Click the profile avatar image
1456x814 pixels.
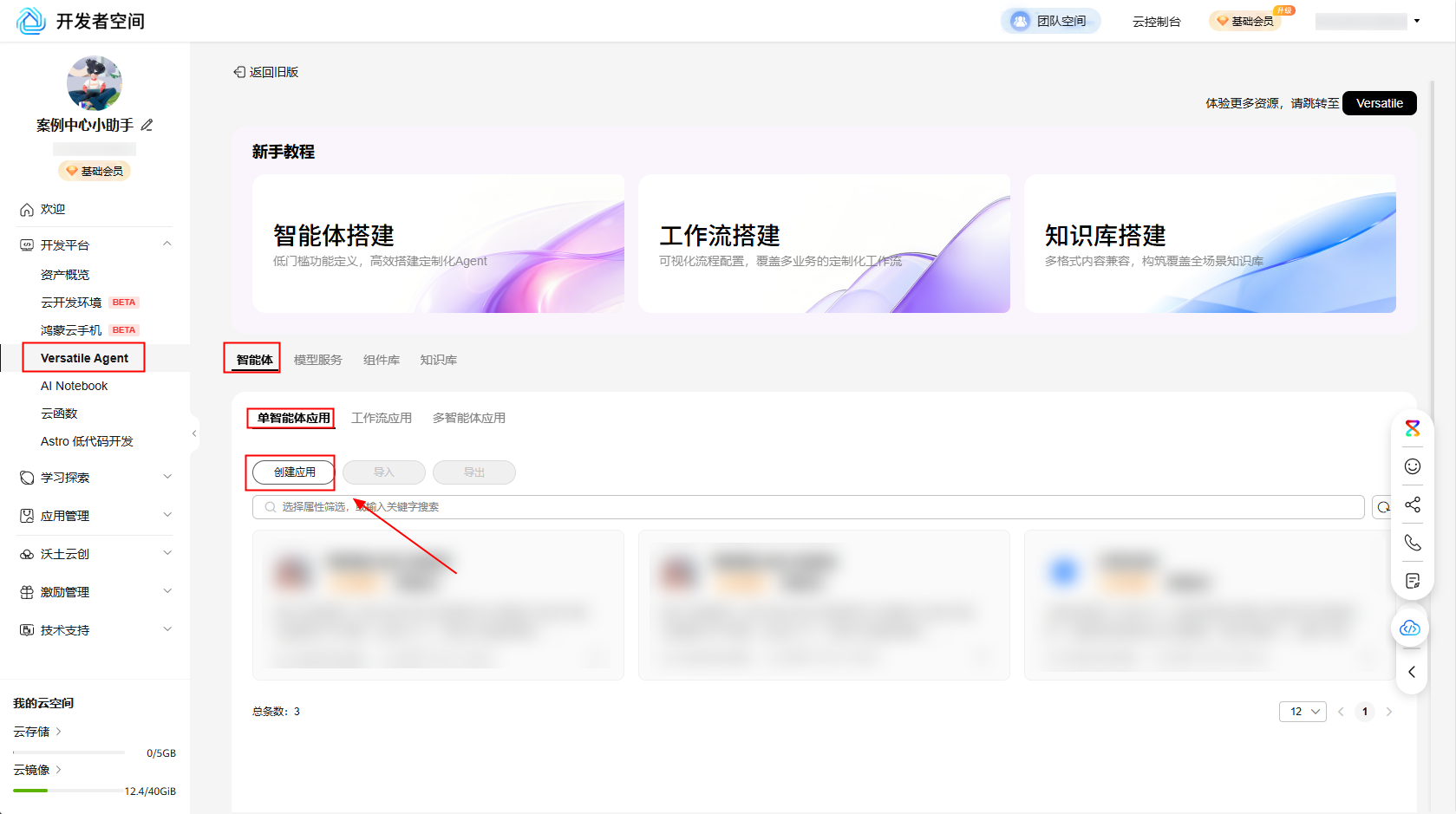[95, 83]
